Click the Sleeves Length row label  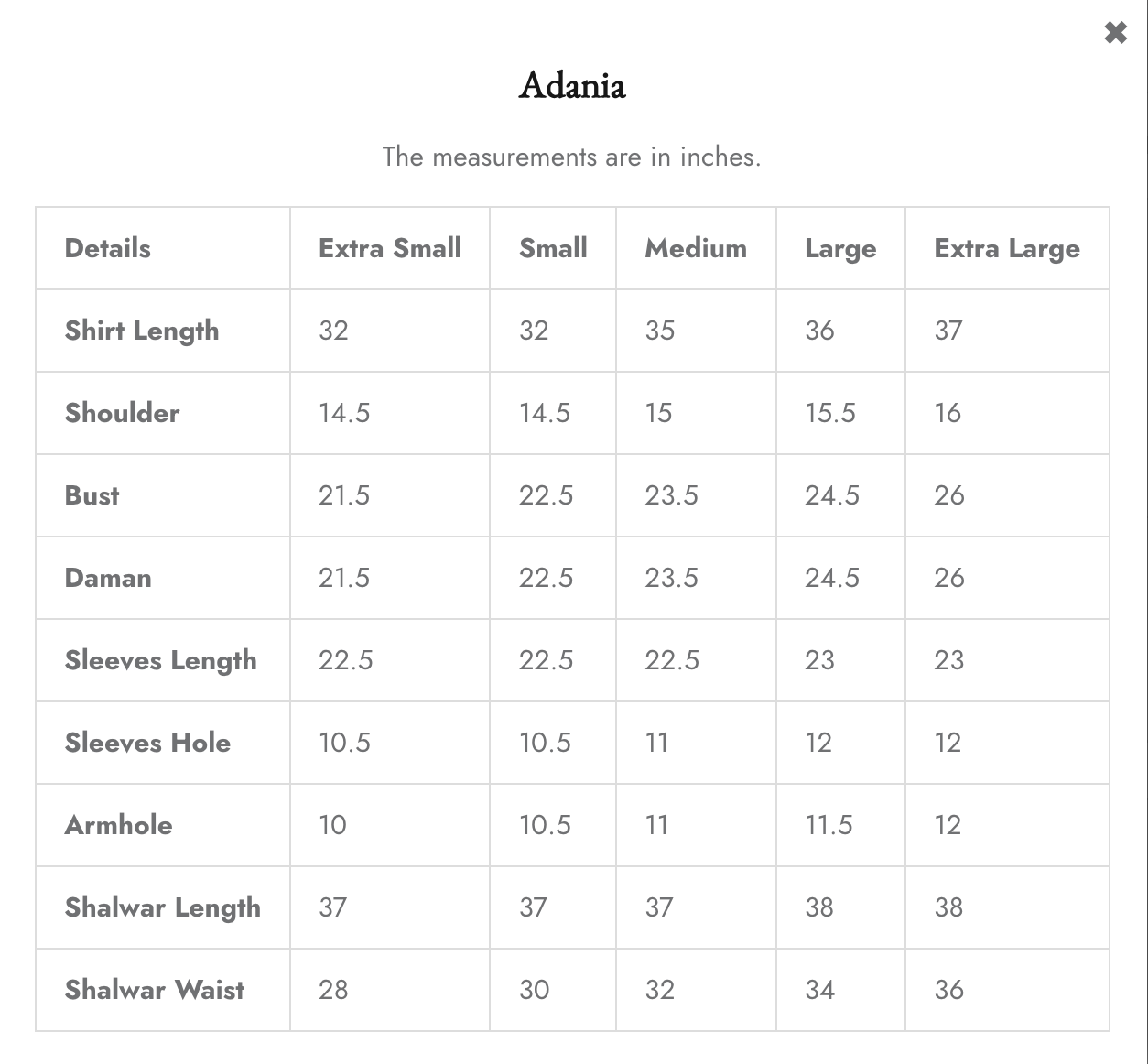click(161, 661)
